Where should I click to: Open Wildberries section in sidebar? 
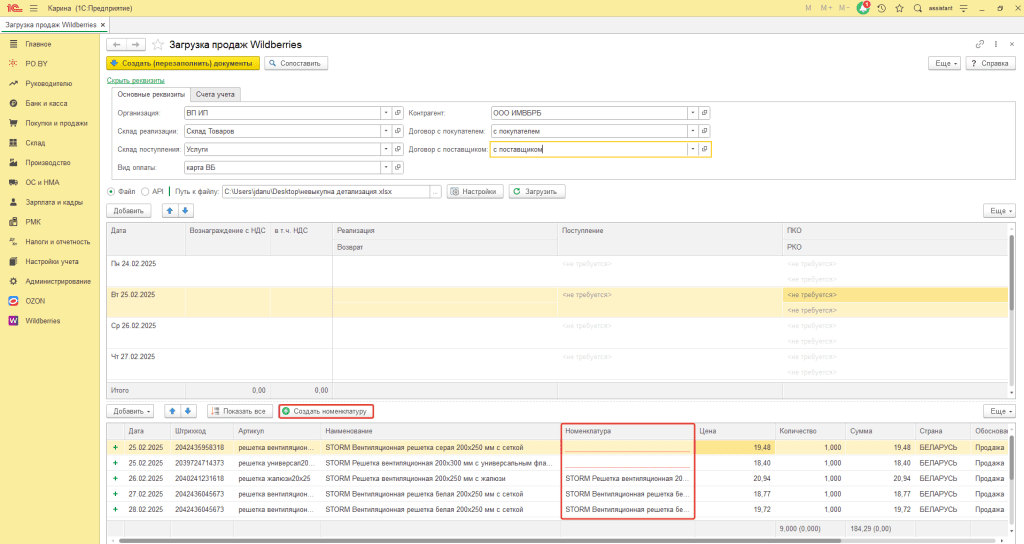pos(42,321)
